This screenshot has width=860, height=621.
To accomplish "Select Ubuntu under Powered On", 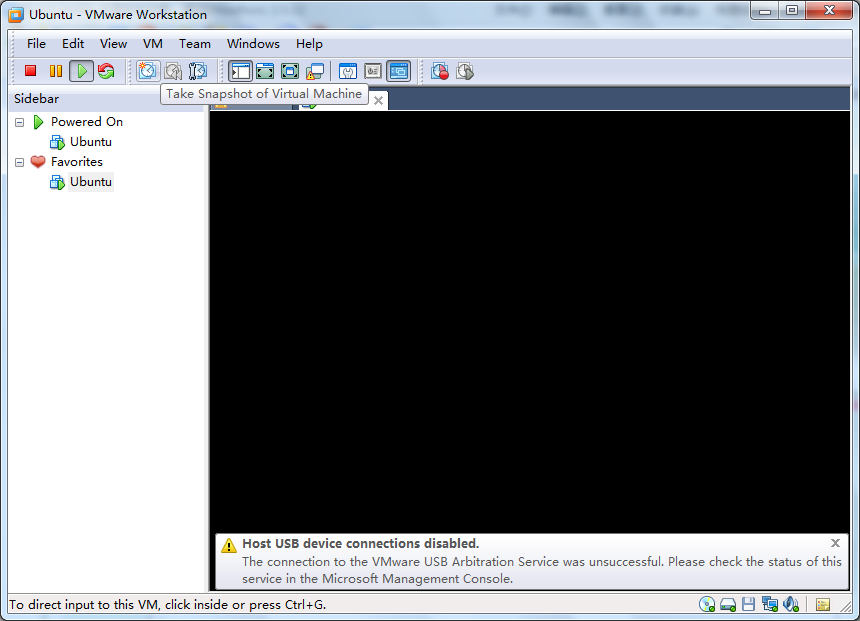I will click(x=90, y=142).
